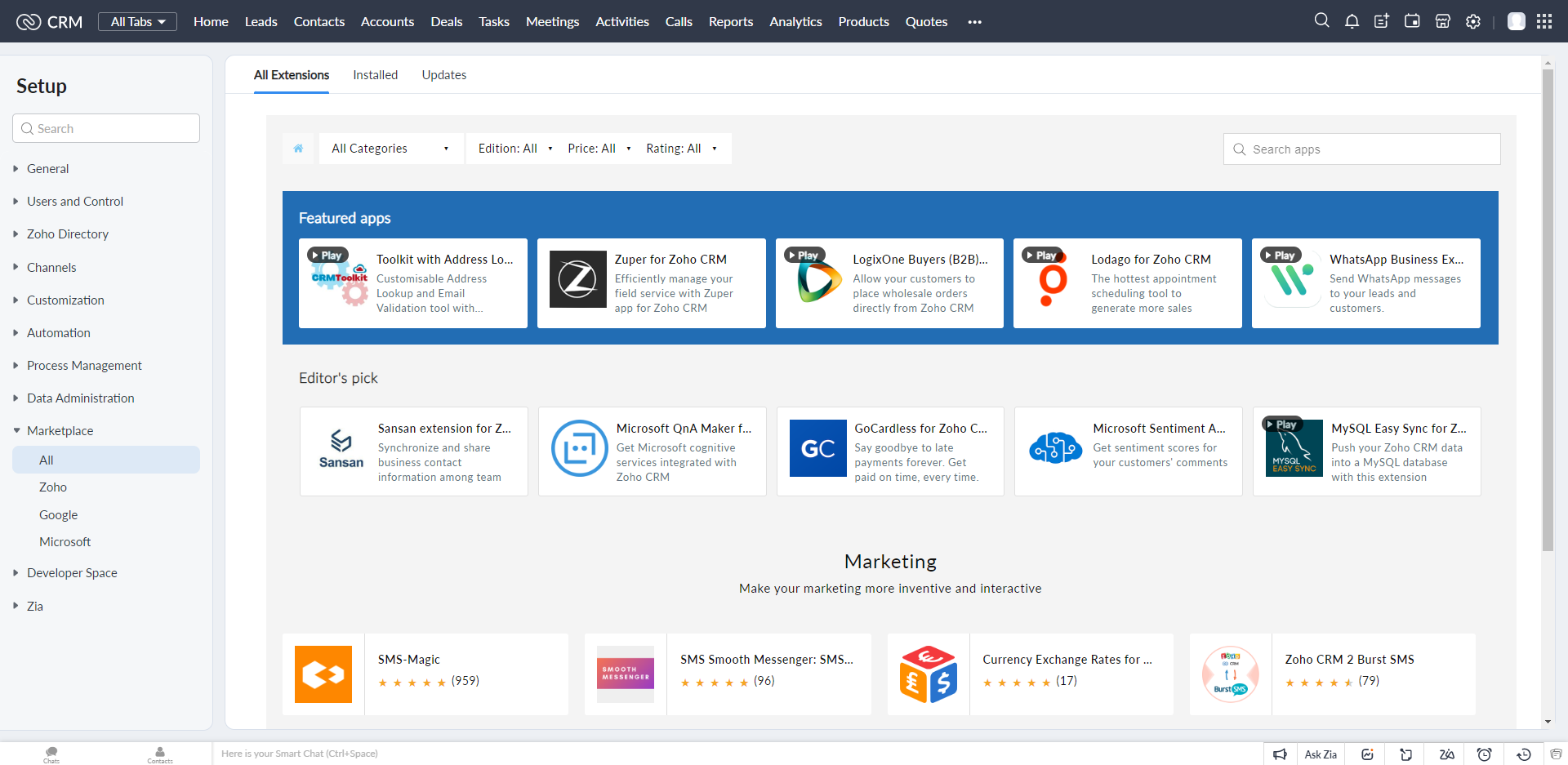The width and height of the screenshot is (1568, 765).
Task: Switch to the Installed tab
Action: (x=375, y=75)
